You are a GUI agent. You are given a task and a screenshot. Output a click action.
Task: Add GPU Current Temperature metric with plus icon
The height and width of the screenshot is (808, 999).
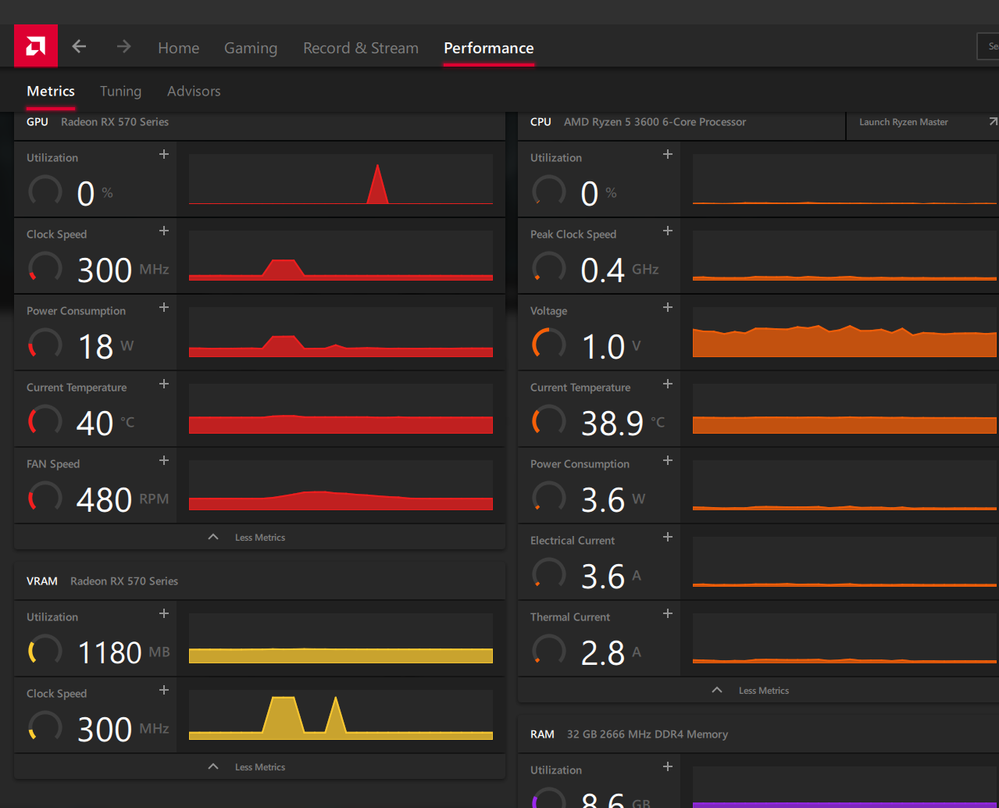click(x=164, y=384)
